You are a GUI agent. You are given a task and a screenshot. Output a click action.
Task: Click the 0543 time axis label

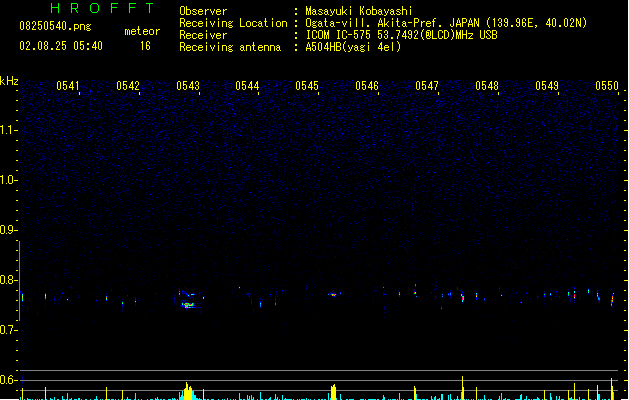[188, 86]
